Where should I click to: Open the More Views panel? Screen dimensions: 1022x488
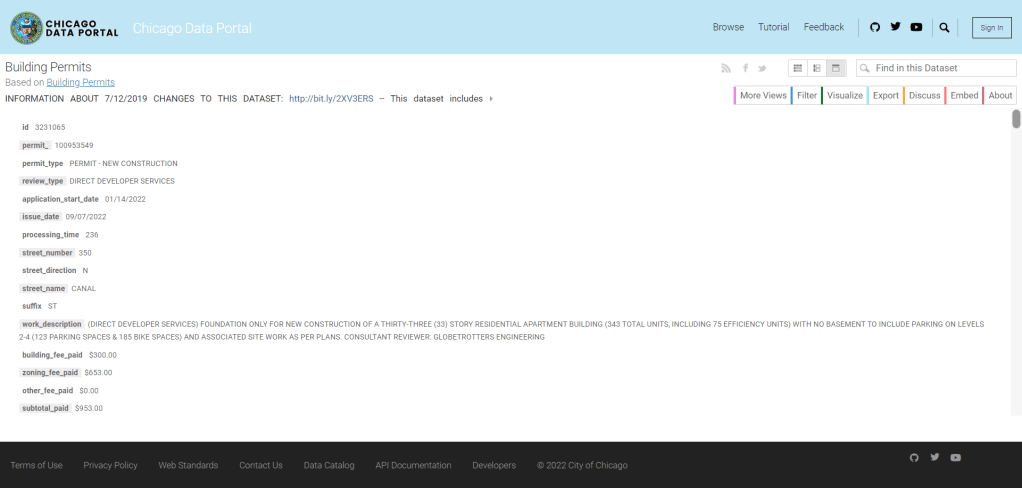pyautogui.click(x=762, y=95)
